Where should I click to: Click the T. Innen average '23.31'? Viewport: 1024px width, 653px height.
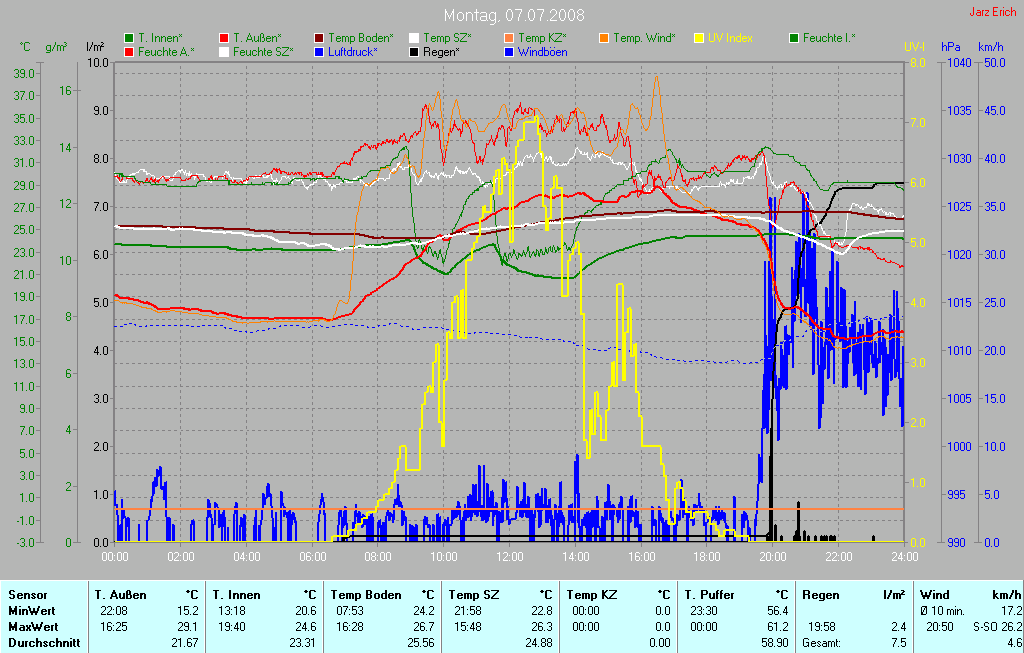click(303, 643)
